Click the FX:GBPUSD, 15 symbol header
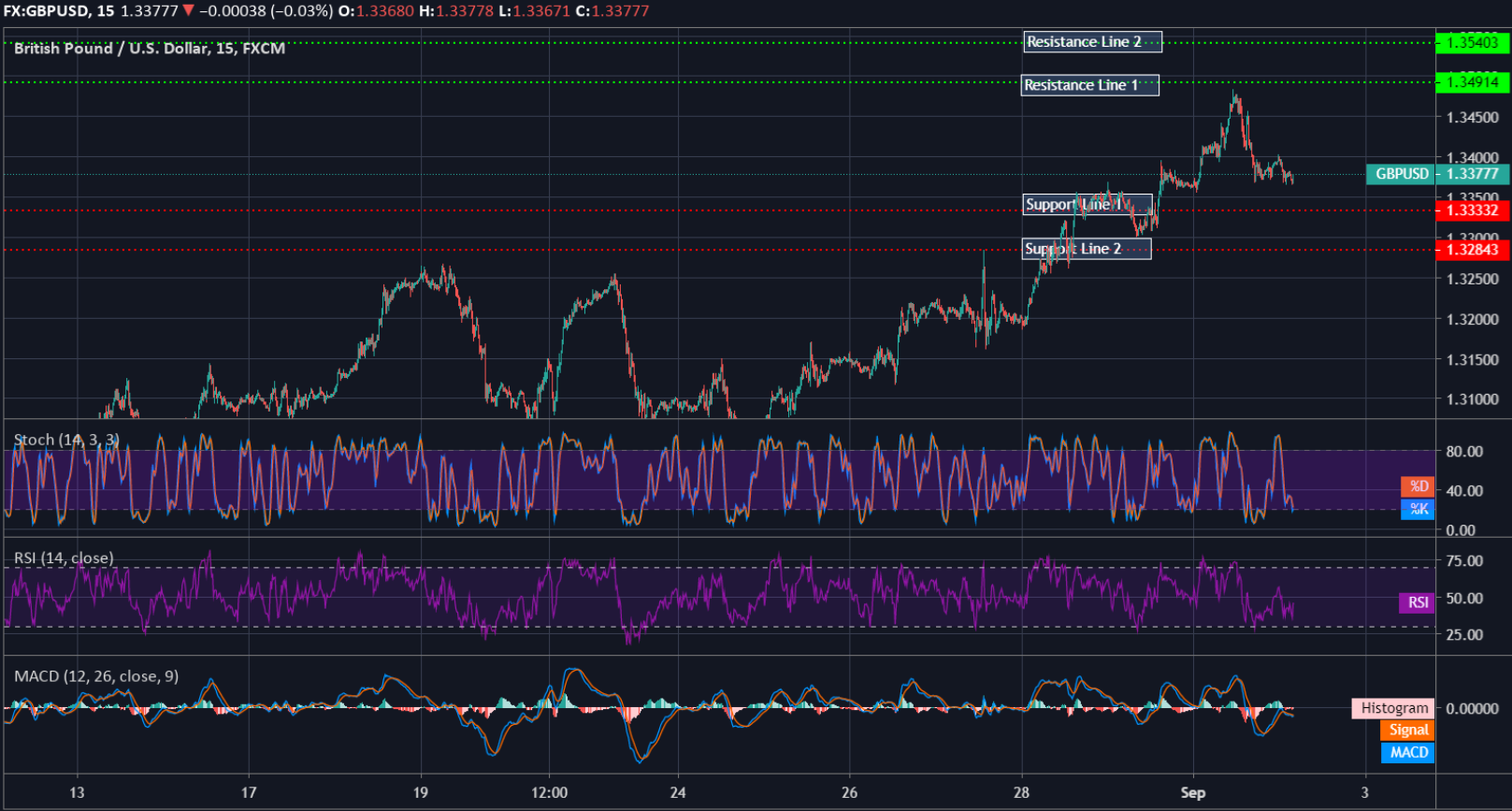 tap(59, 11)
